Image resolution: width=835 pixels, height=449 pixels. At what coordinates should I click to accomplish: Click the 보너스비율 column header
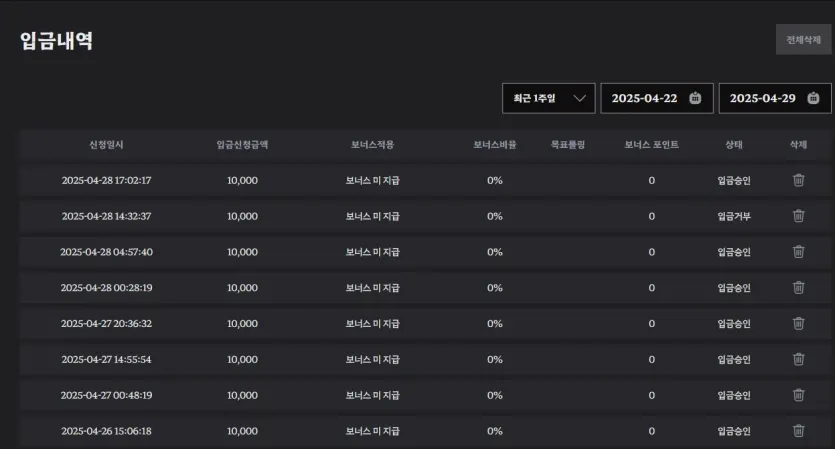[495, 144]
